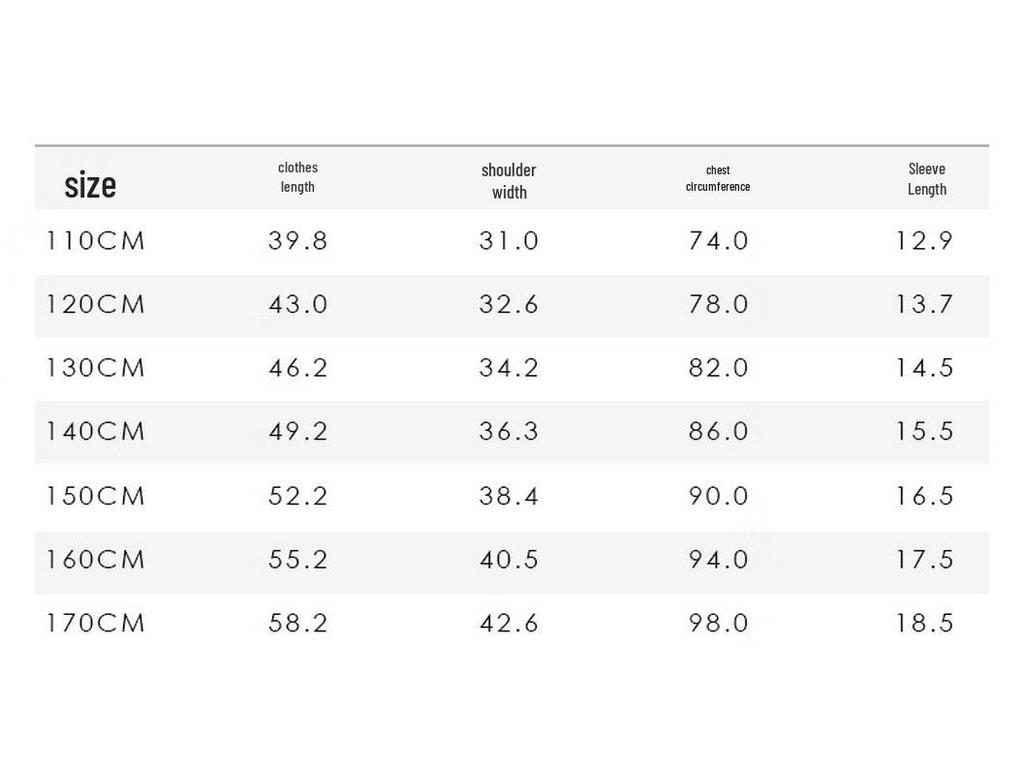Click the 160CM size row label
The image size is (1024, 768).
pyautogui.click(x=95, y=559)
